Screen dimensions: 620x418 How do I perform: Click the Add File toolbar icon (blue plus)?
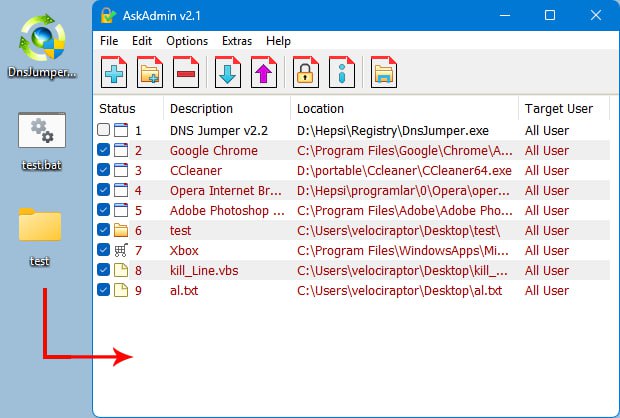tap(114, 72)
